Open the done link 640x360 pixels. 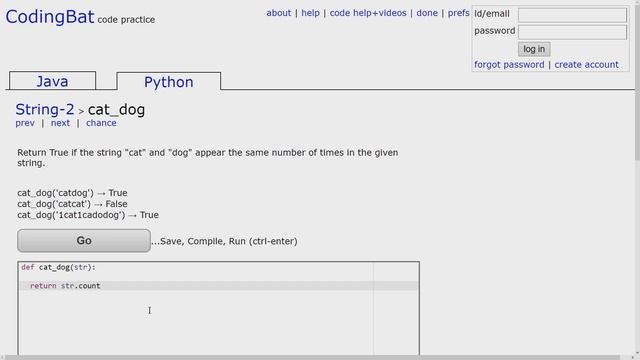(x=427, y=13)
